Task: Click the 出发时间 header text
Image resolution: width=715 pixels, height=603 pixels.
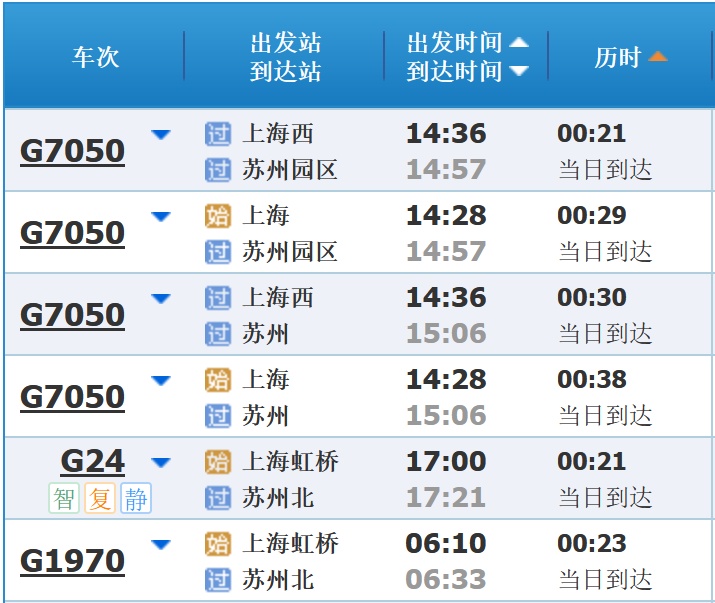Action: [x=454, y=43]
